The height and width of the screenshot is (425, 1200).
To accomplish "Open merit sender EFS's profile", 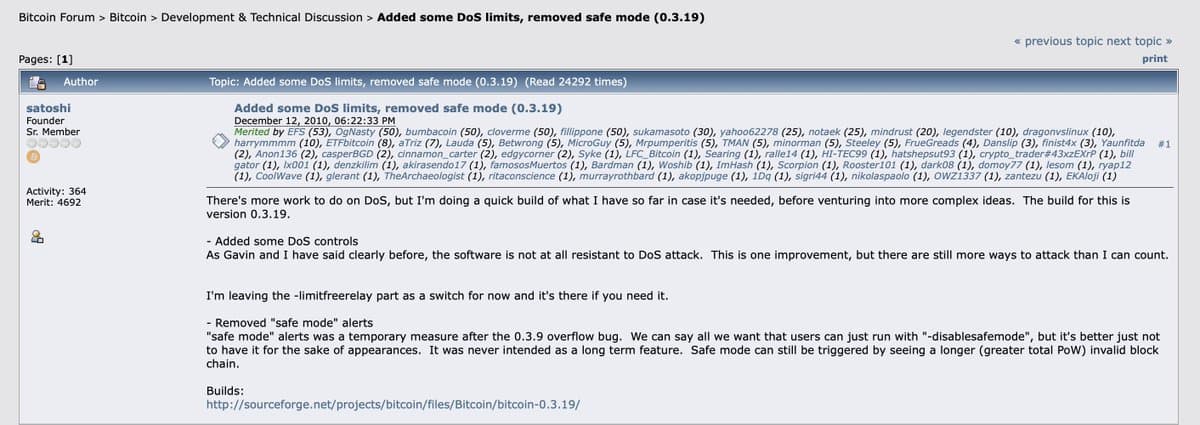I will pyautogui.click(x=297, y=131).
